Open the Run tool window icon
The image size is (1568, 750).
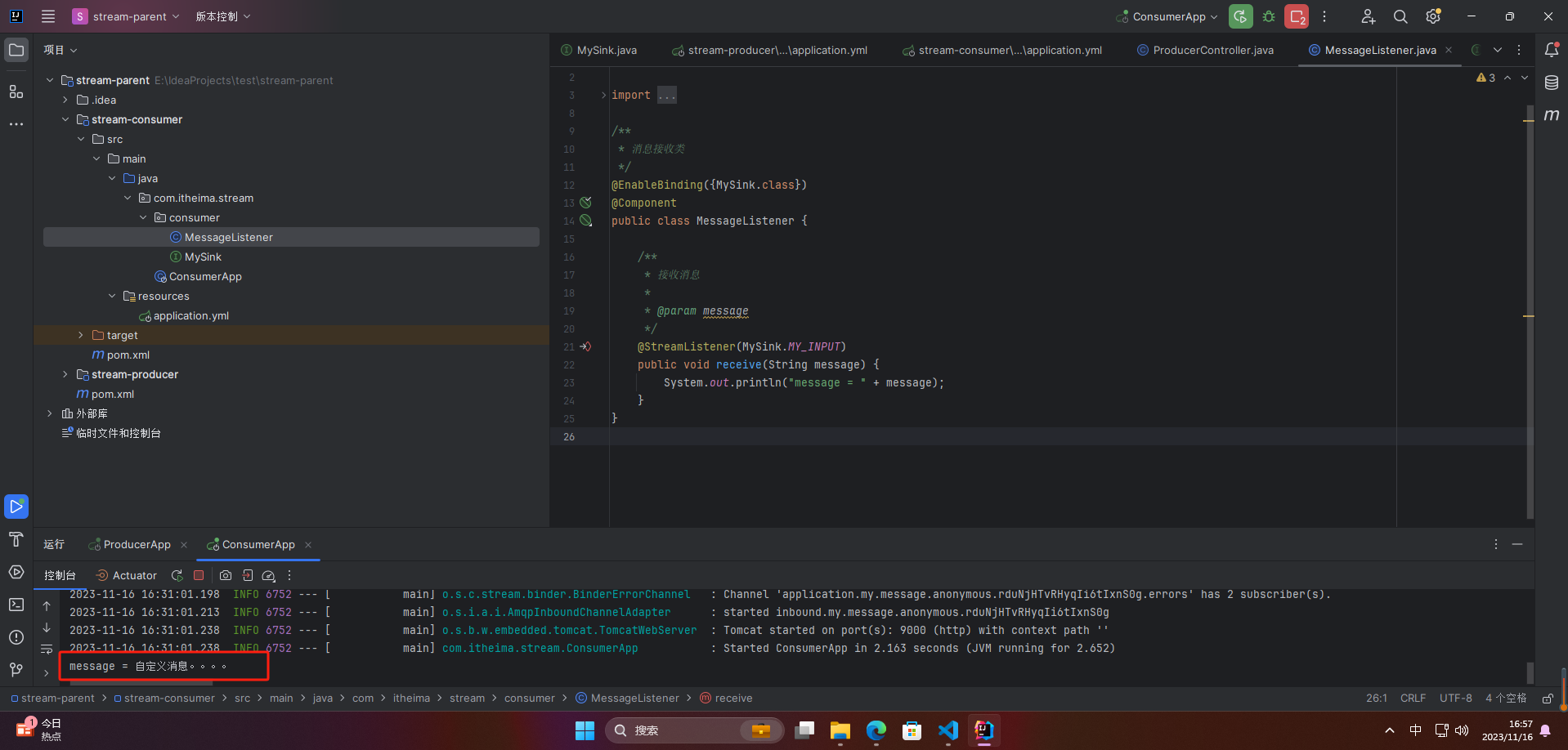pyautogui.click(x=16, y=507)
